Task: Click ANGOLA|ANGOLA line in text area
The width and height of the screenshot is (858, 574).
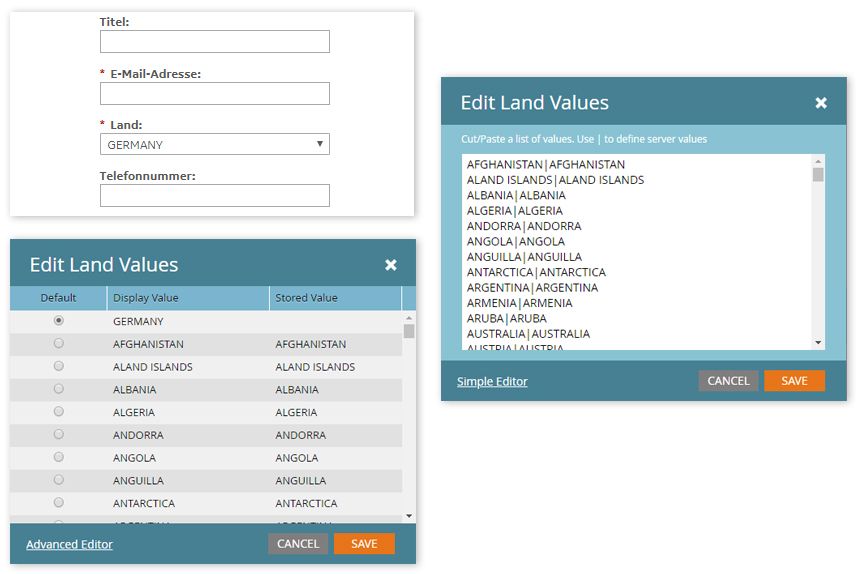Action: [515, 241]
